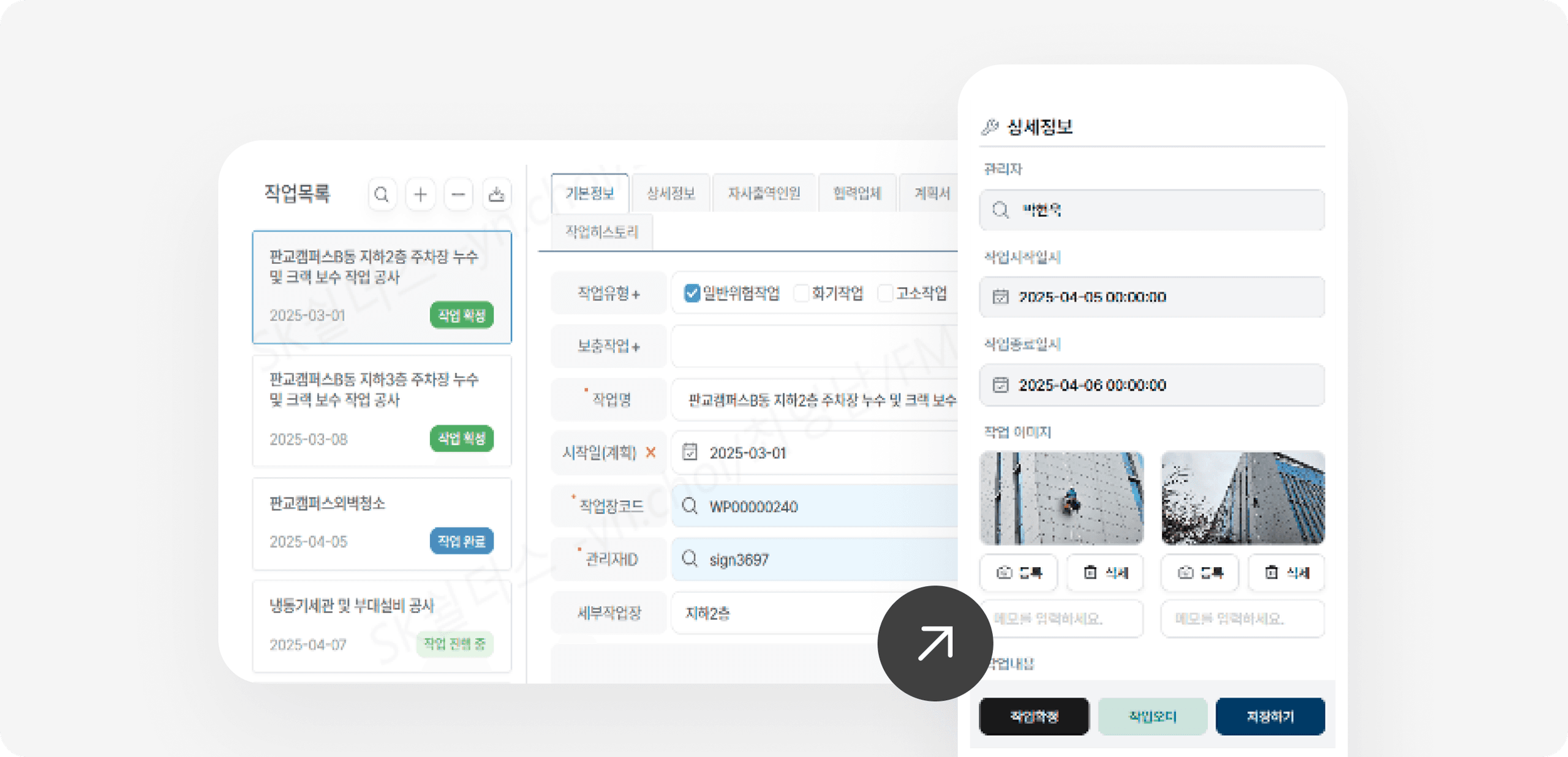
Task: Search the 작업목록 work list
Action: (382, 195)
